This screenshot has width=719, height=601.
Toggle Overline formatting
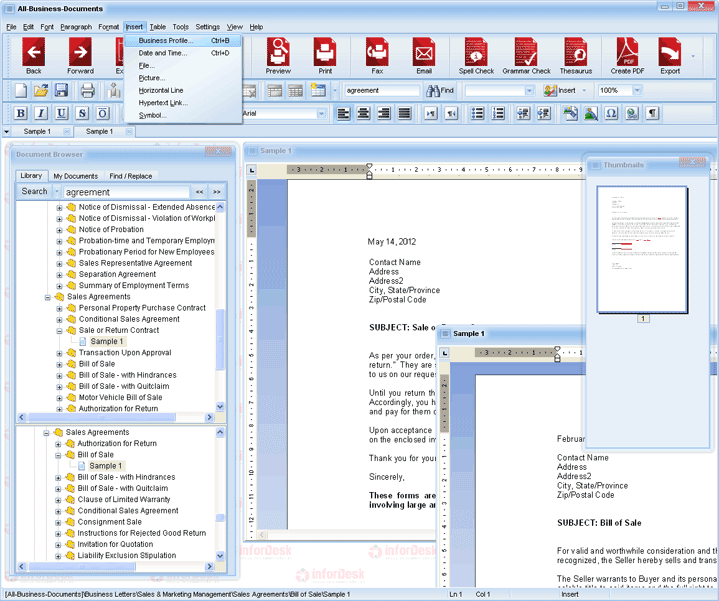coord(103,113)
